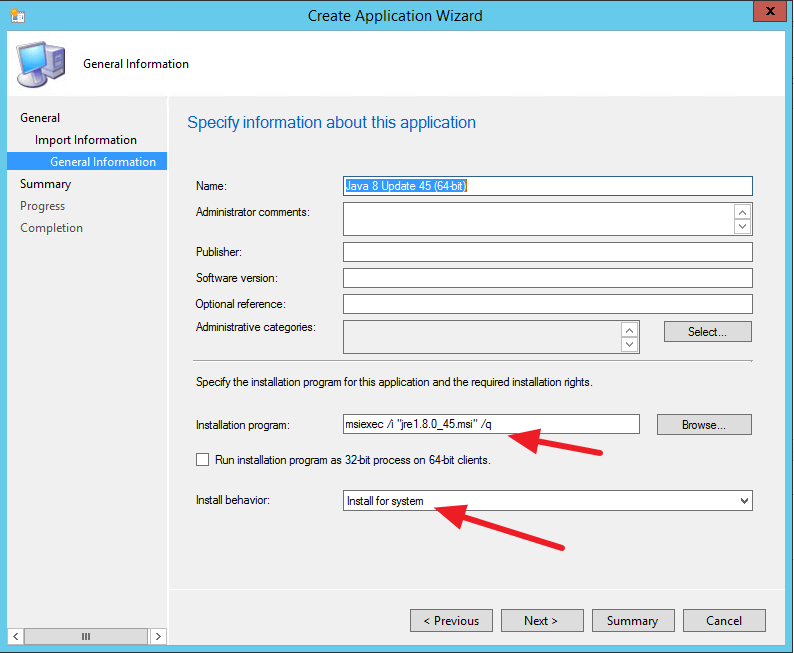794x653 pixels.
Task: Click the Next > button
Action: click(x=542, y=621)
